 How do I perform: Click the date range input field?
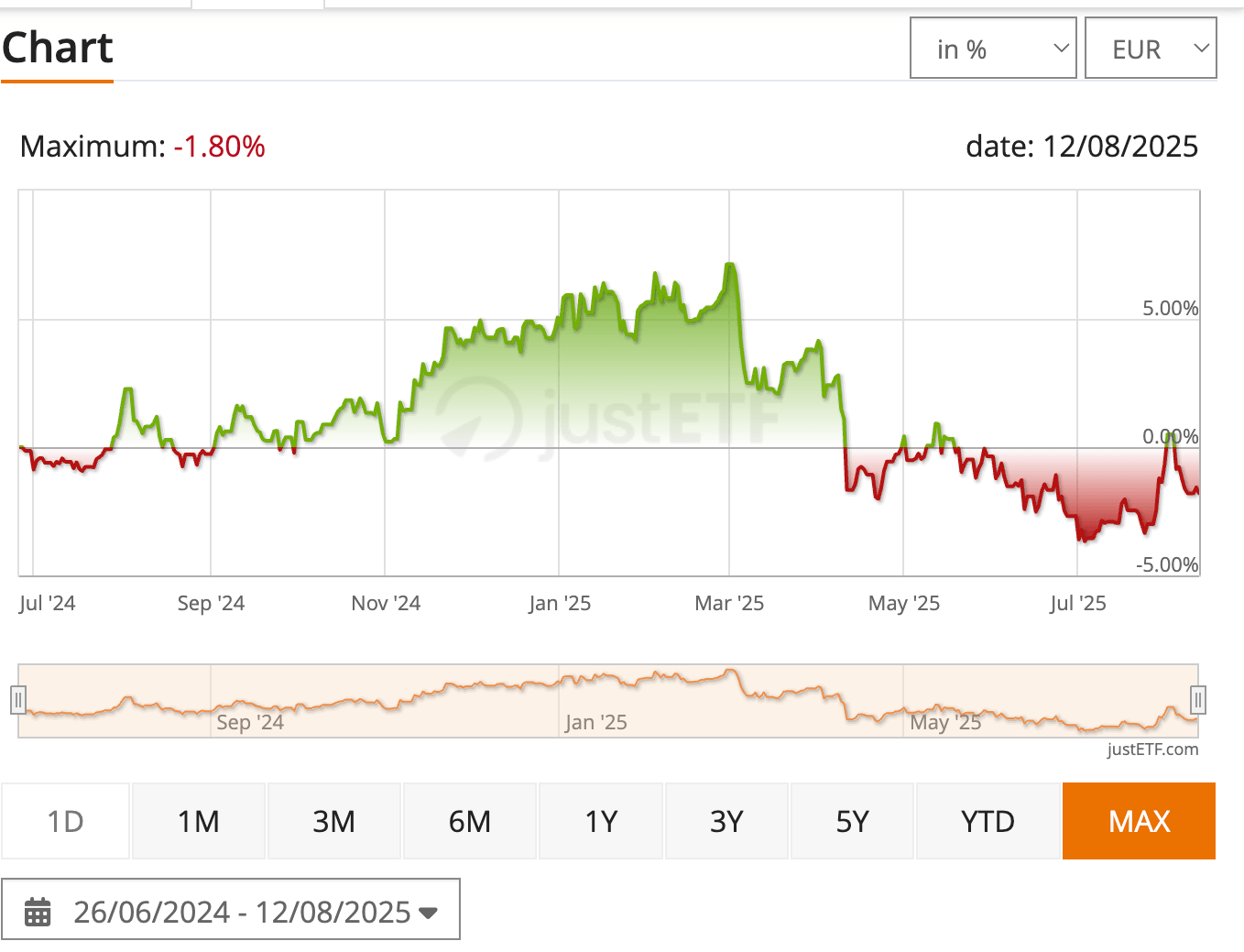(242, 912)
